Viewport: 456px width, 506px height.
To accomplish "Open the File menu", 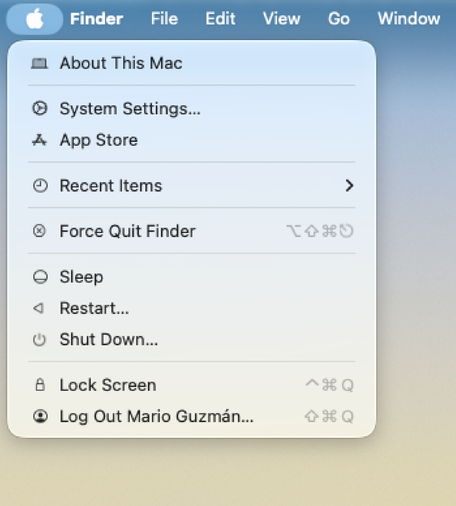I will click(x=164, y=19).
